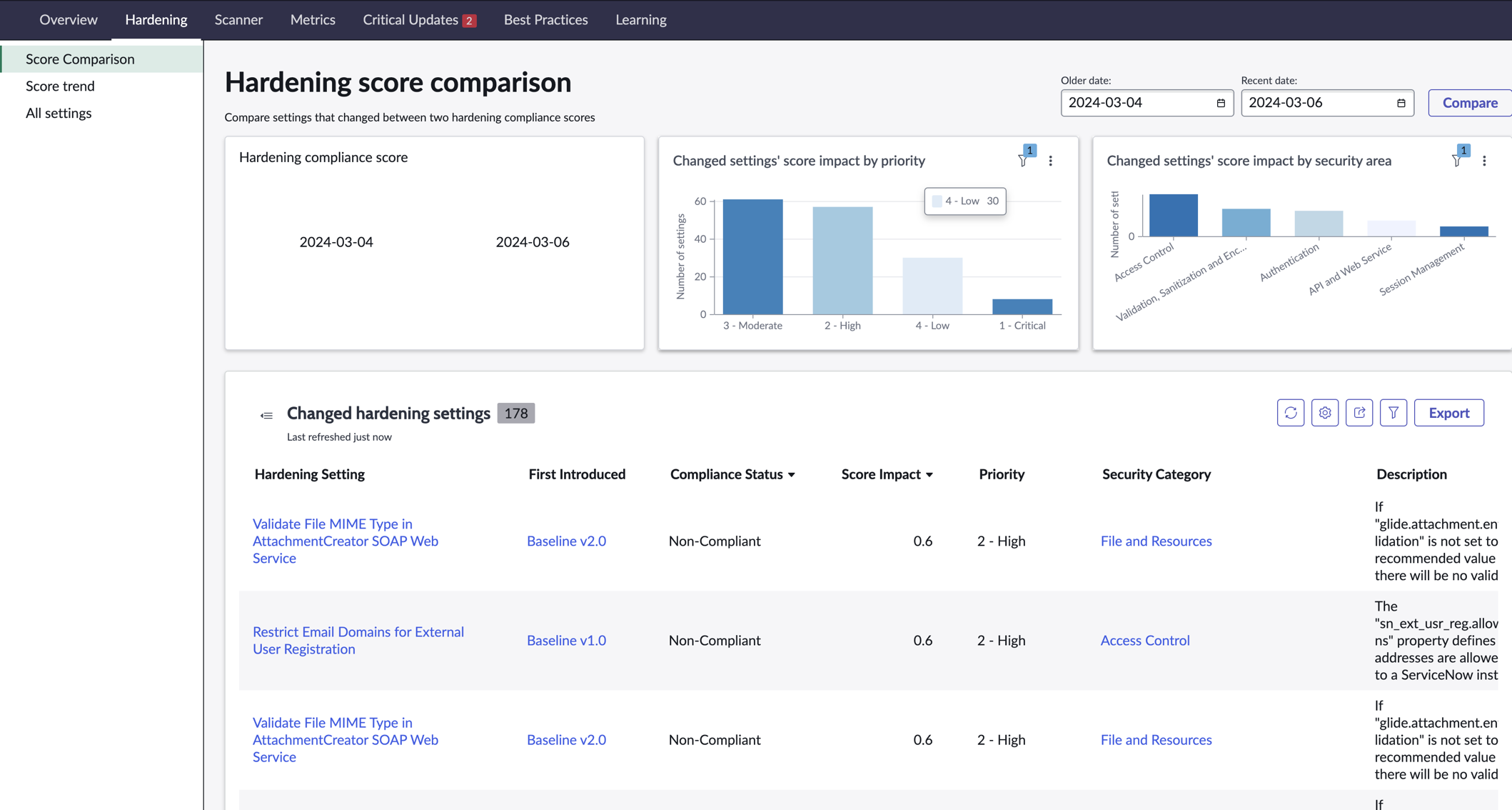Open filter on score impact by security area chart
Image resolution: width=1512 pixels, height=810 pixels.
(1457, 161)
